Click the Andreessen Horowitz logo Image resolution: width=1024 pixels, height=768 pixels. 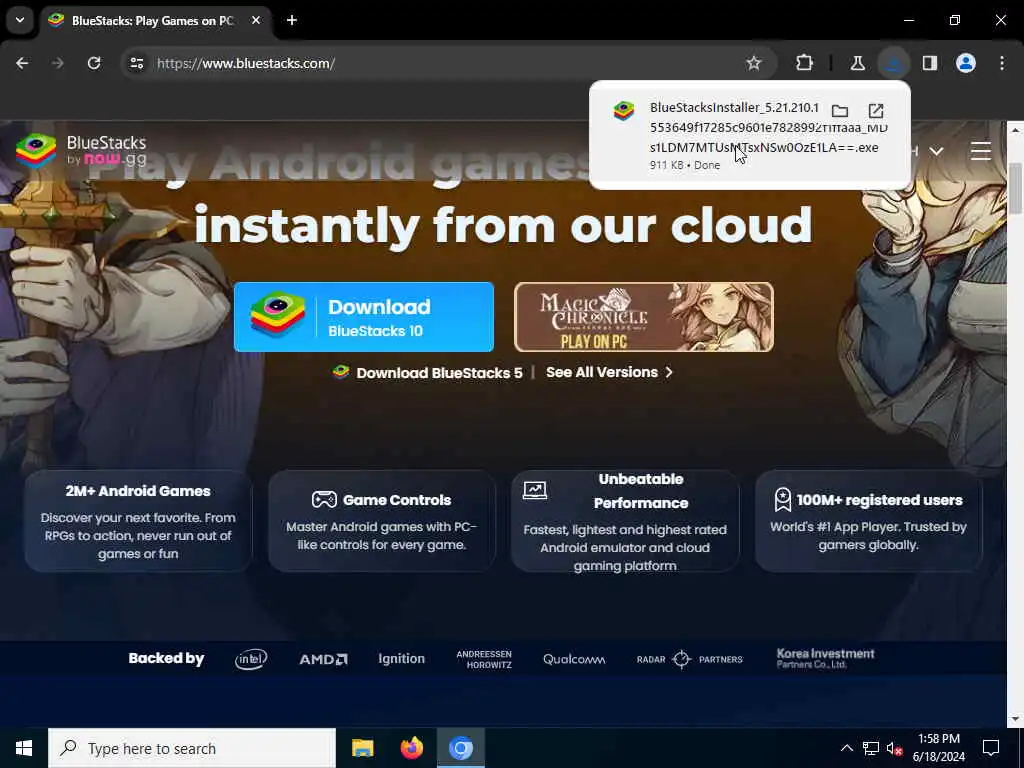(x=484, y=659)
